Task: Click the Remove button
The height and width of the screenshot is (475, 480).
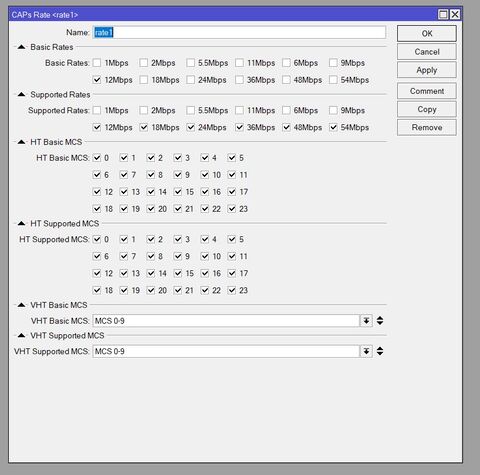Action: click(x=427, y=127)
